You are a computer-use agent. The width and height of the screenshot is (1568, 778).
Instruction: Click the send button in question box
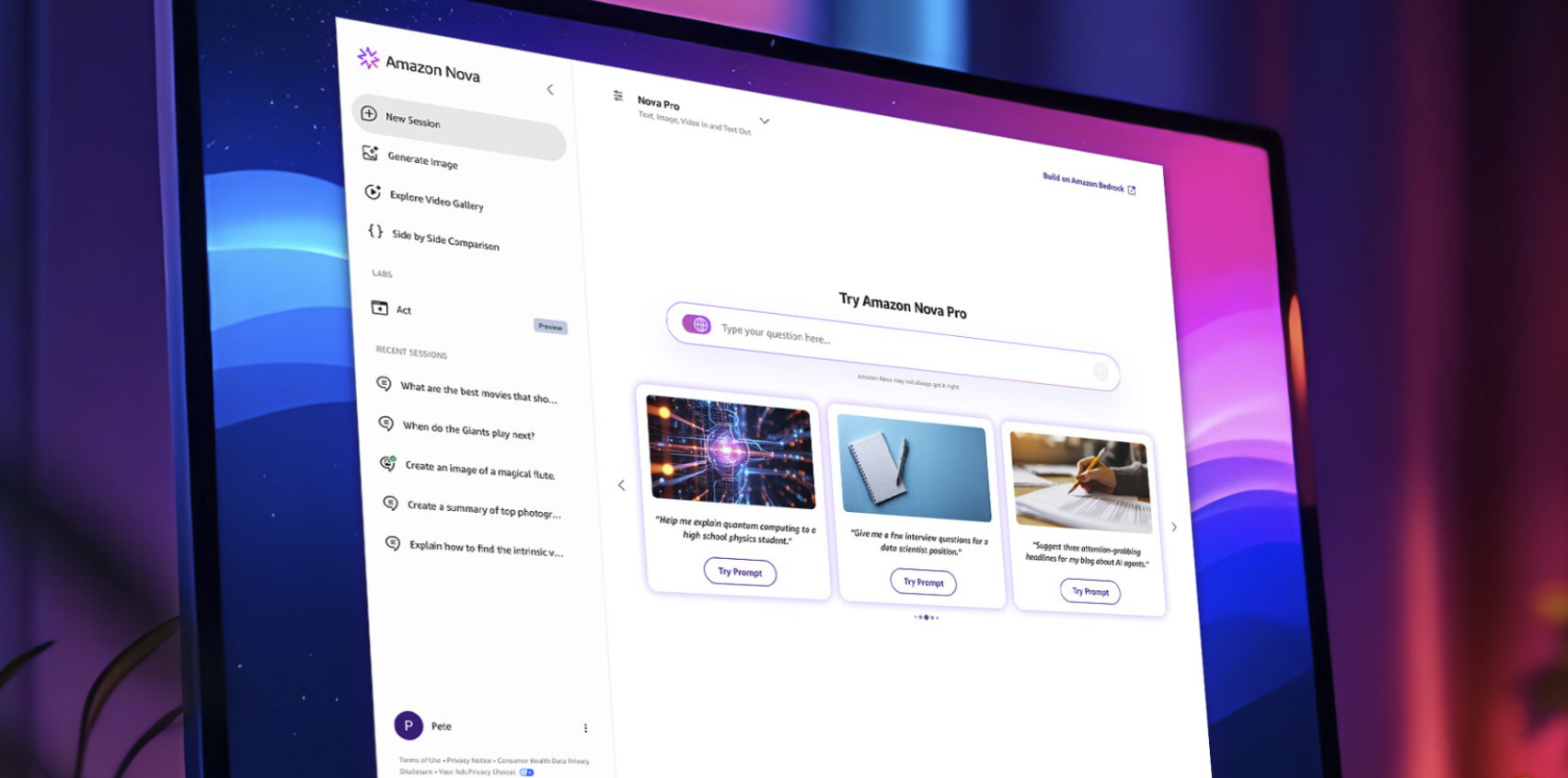point(1101,372)
